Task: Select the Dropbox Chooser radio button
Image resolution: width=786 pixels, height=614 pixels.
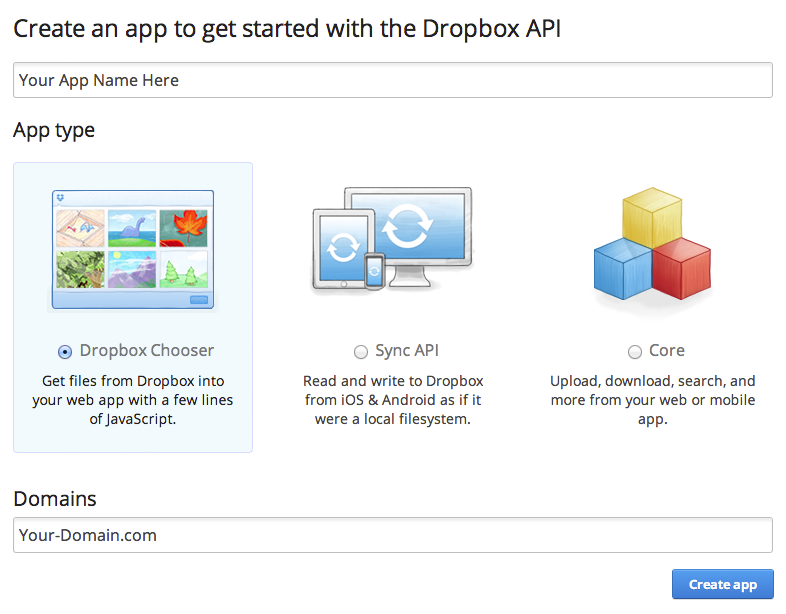Action: point(65,352)
